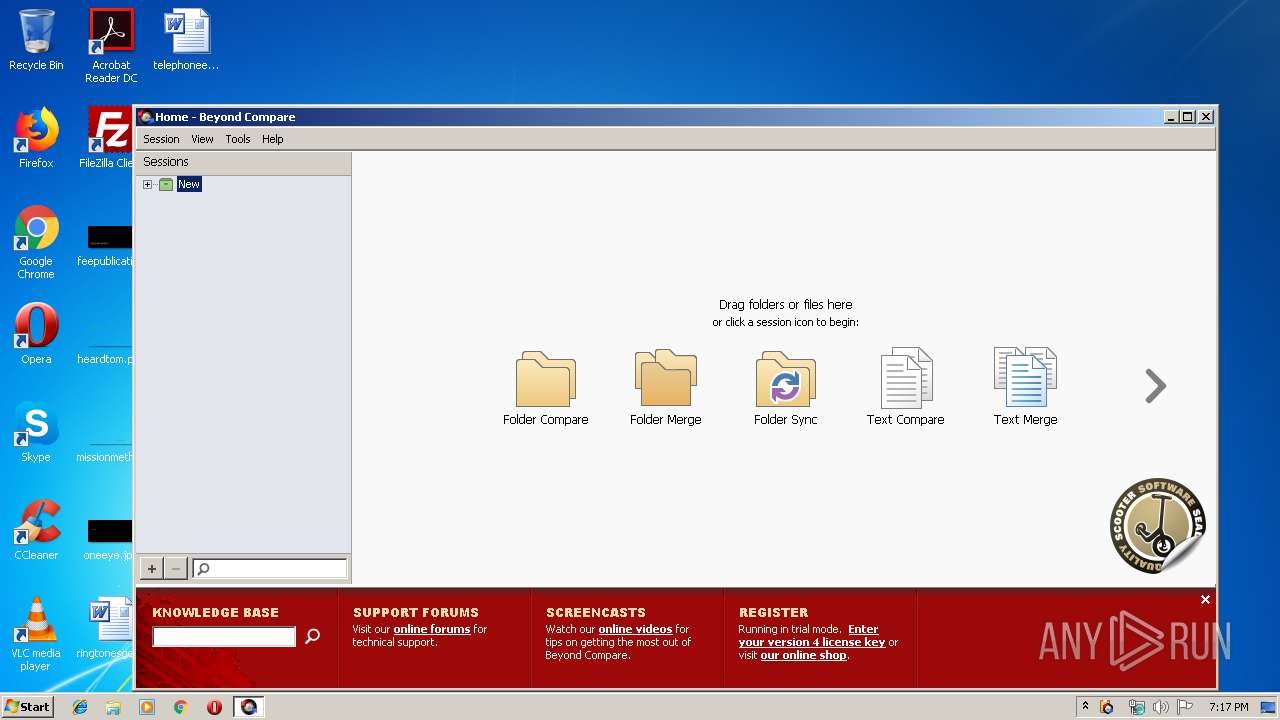Open the Help menu

tap(272, 139)
